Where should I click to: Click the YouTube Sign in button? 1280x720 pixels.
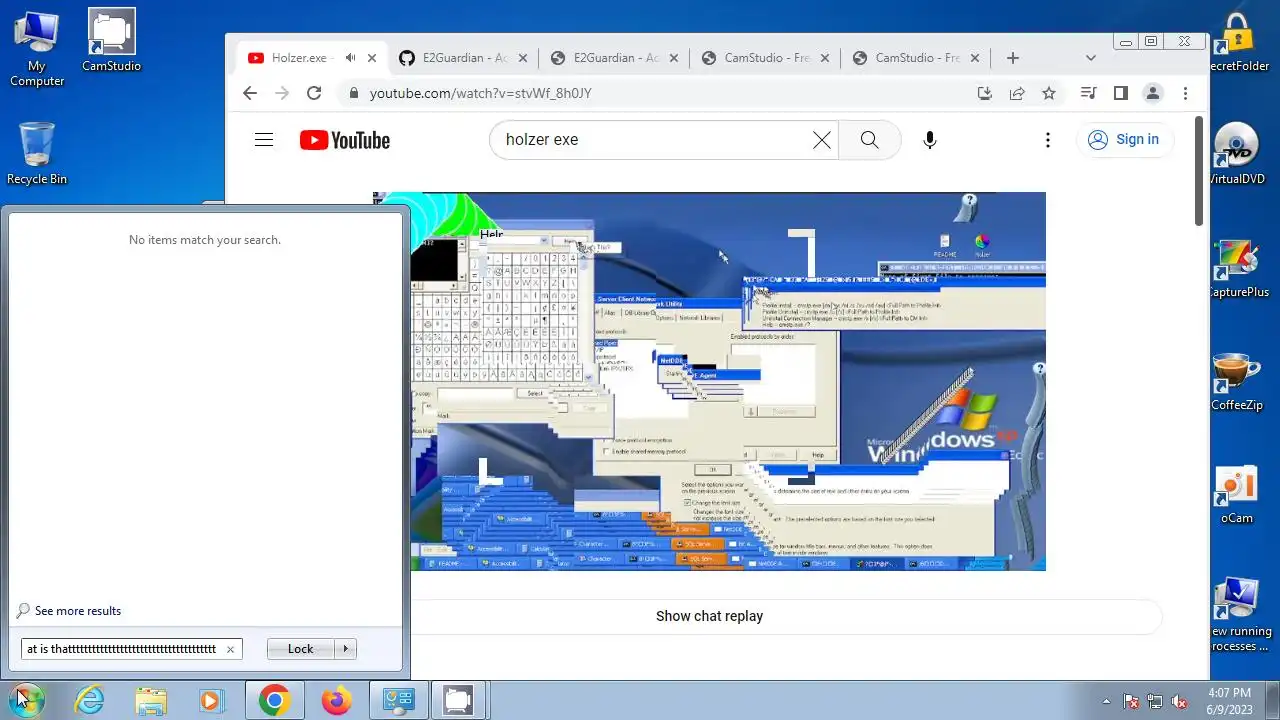pyautogui.click(x=1124, y=140)
